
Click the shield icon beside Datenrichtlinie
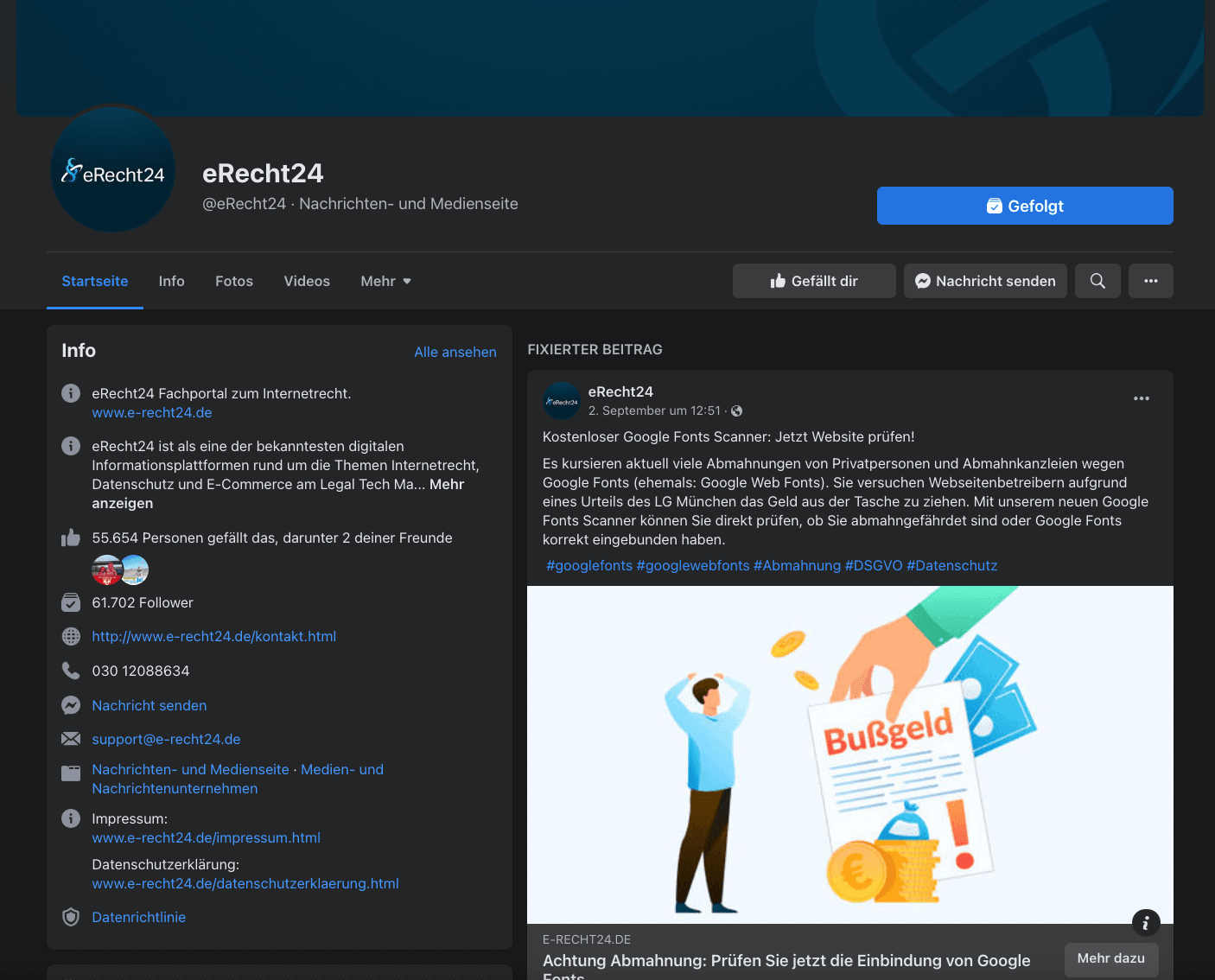[71, 917]
